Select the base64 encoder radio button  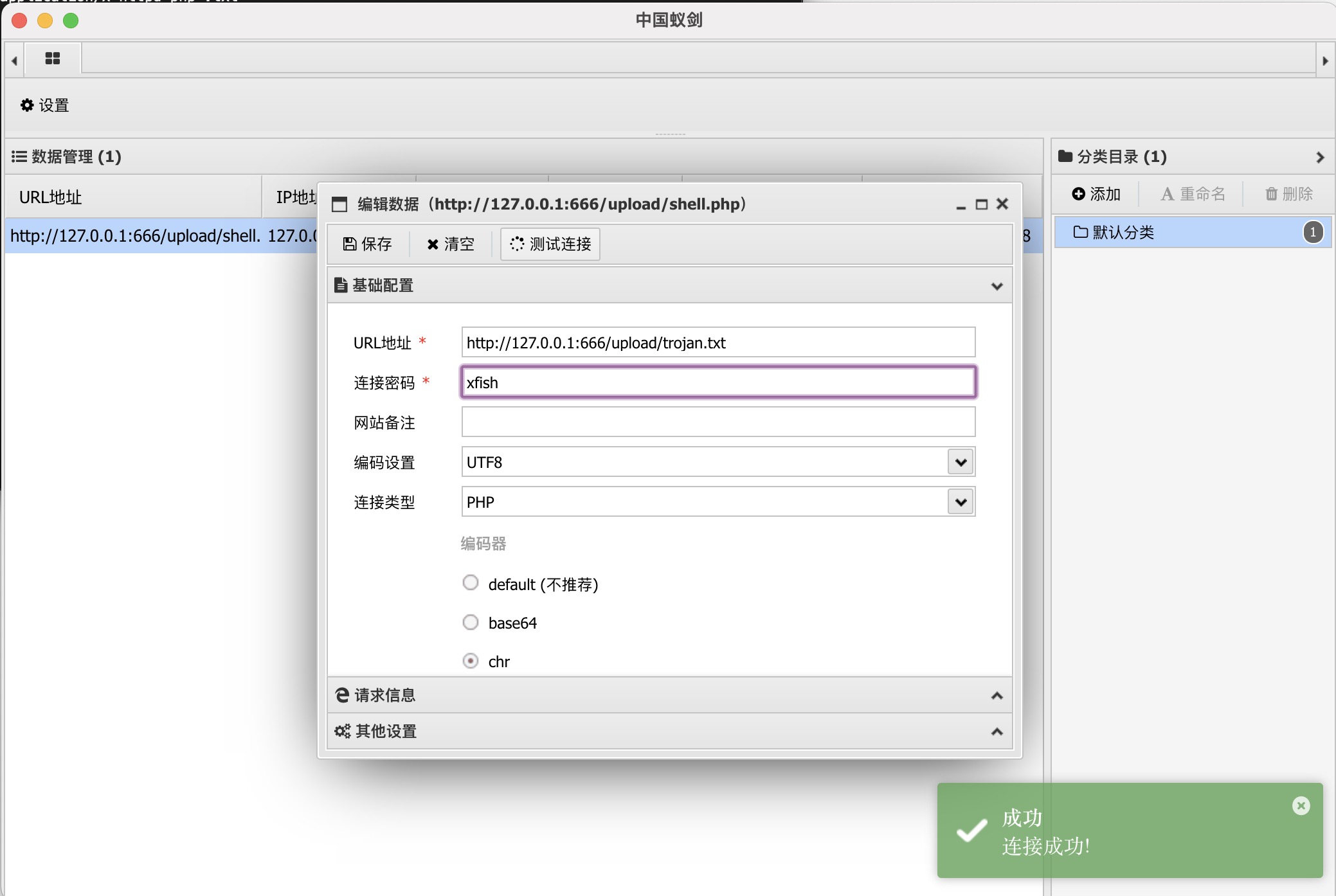471,622
